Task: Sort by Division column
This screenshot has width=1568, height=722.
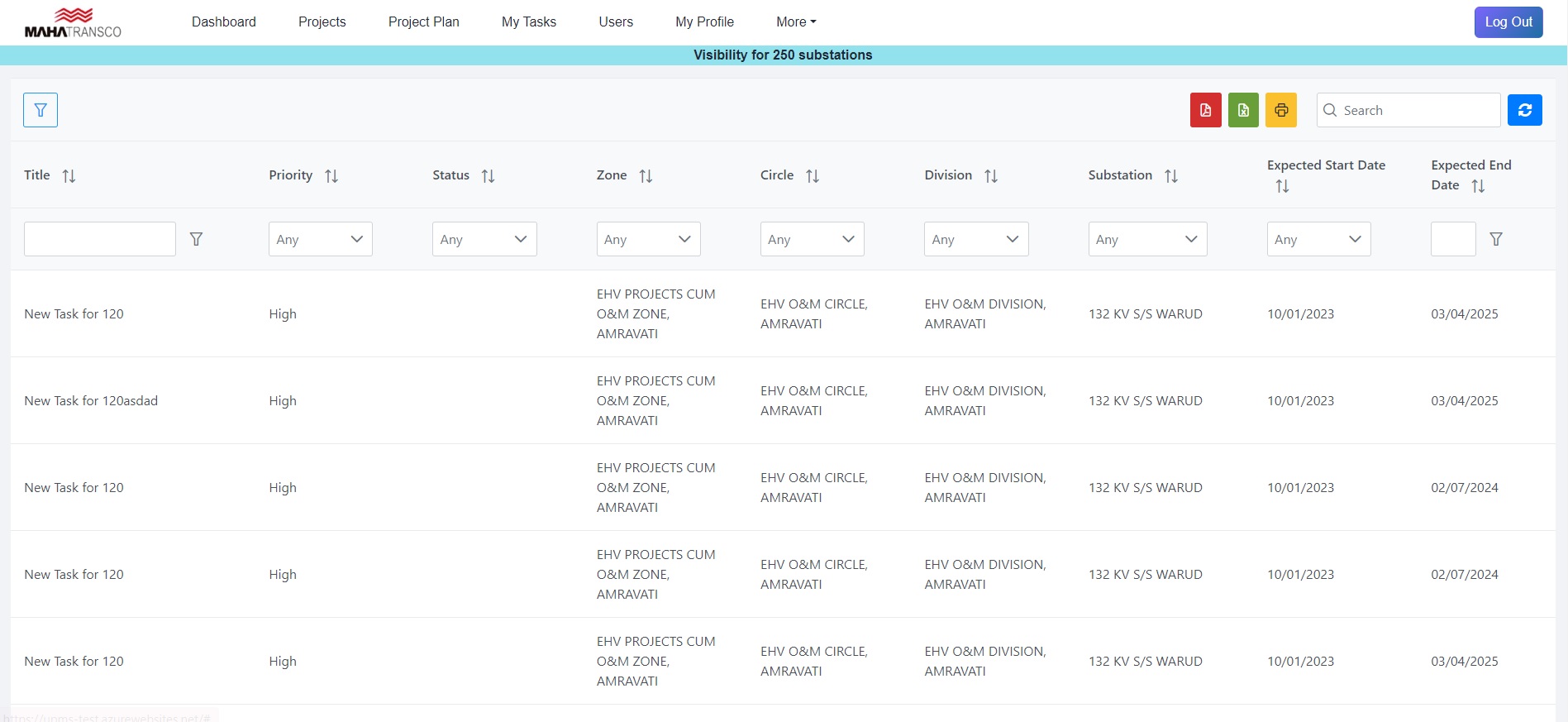Action: (991, 176)
